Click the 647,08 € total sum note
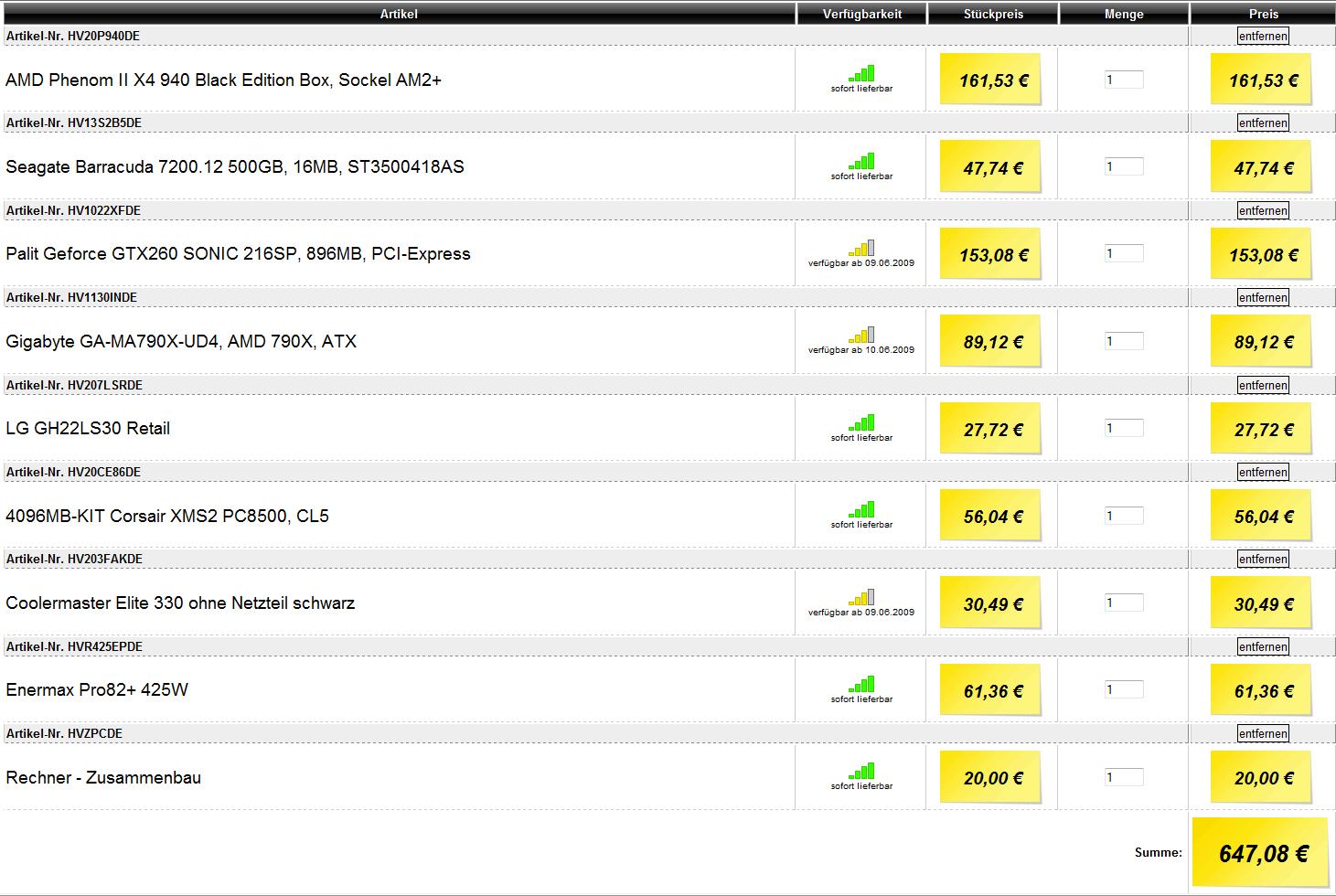The image size is (1336, 896). (x=1262, y=852)
